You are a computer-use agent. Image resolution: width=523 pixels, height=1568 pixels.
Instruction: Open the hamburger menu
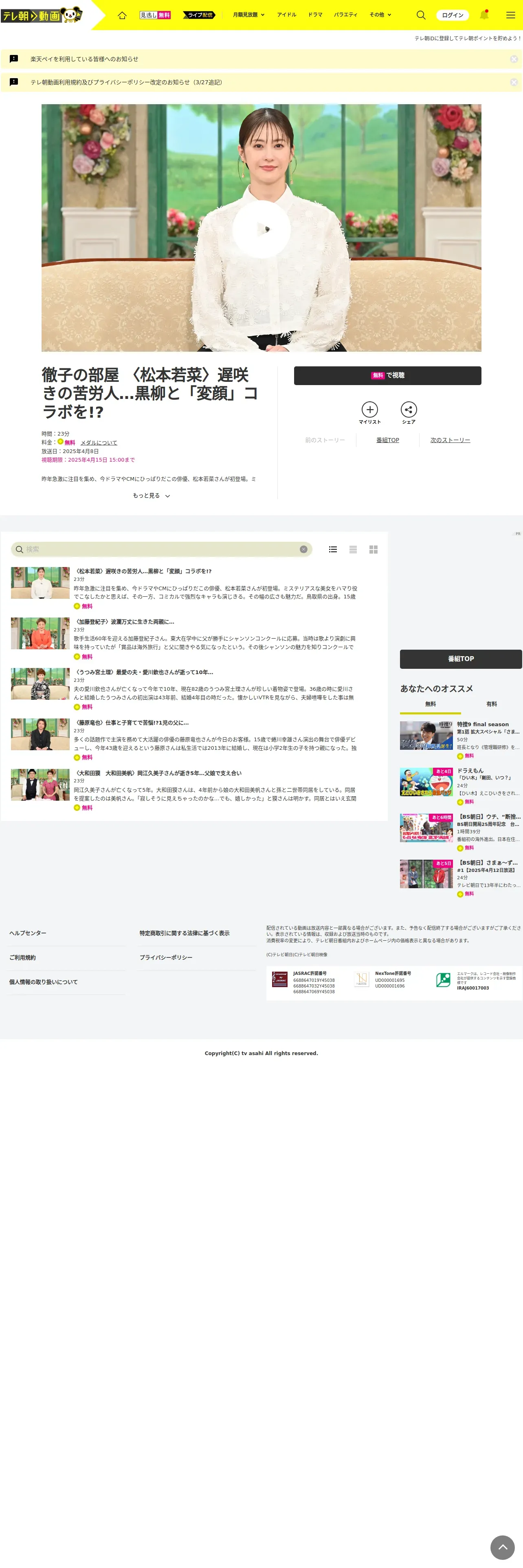point(511,15)
